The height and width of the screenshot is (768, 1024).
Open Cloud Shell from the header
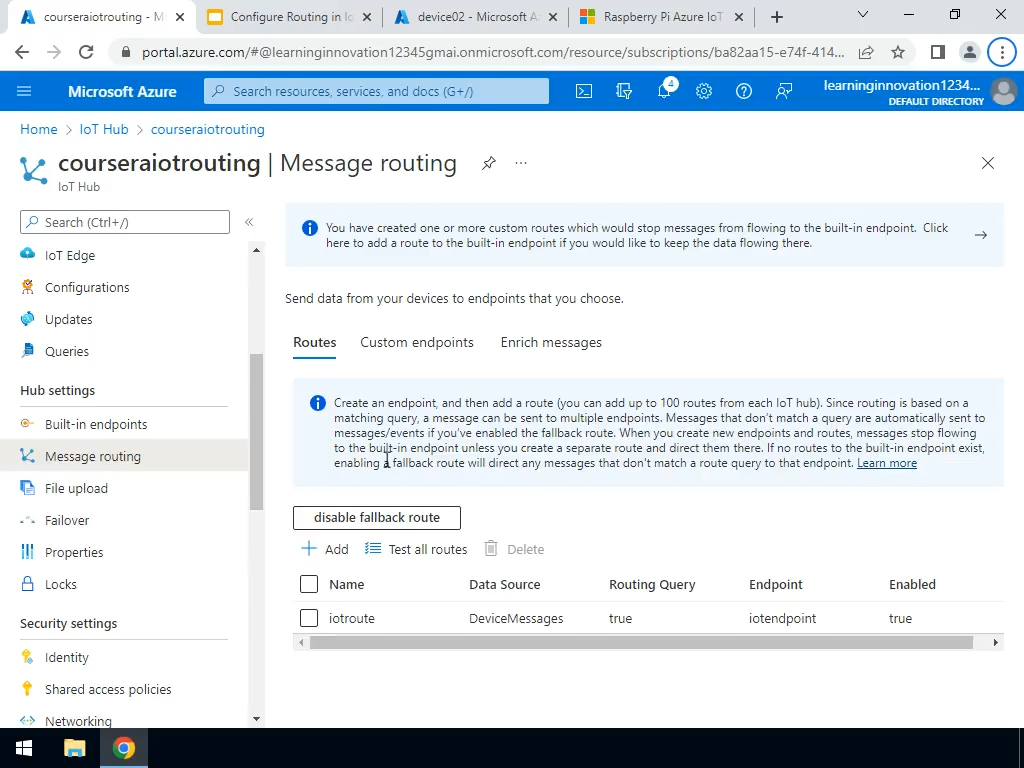pos(583,91)
